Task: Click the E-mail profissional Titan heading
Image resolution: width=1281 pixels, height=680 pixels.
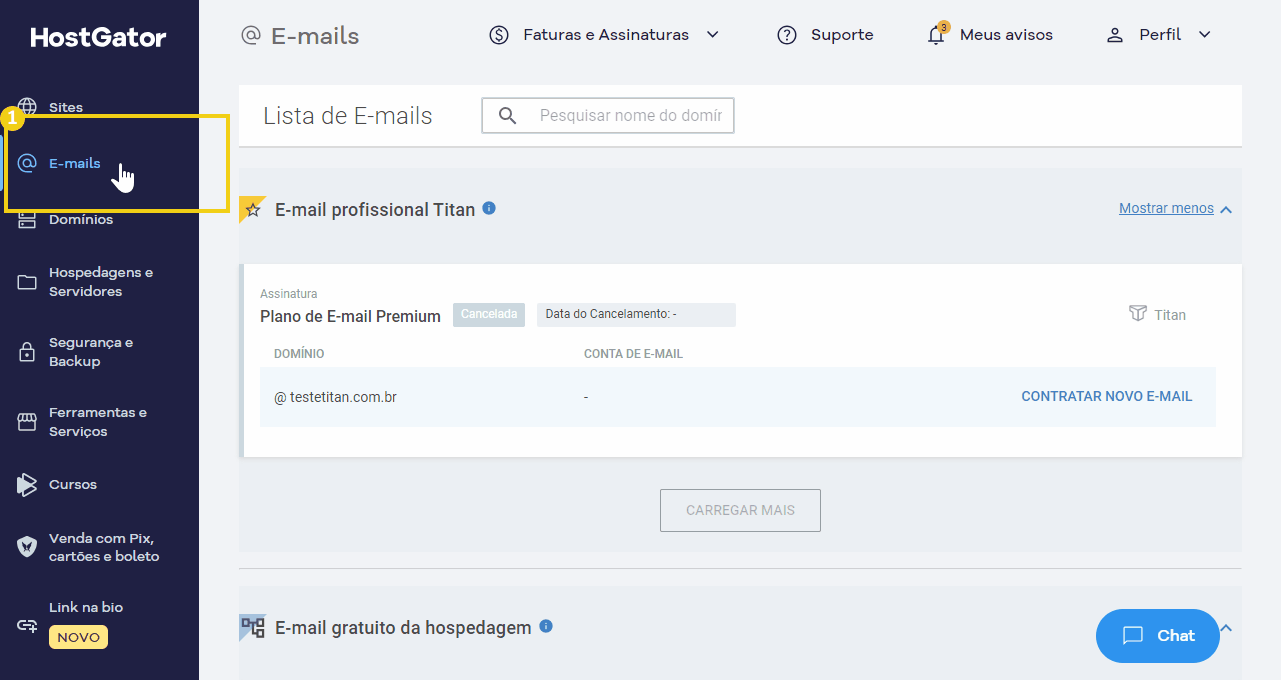Action: pyautogui.click(x=375, y=210)
